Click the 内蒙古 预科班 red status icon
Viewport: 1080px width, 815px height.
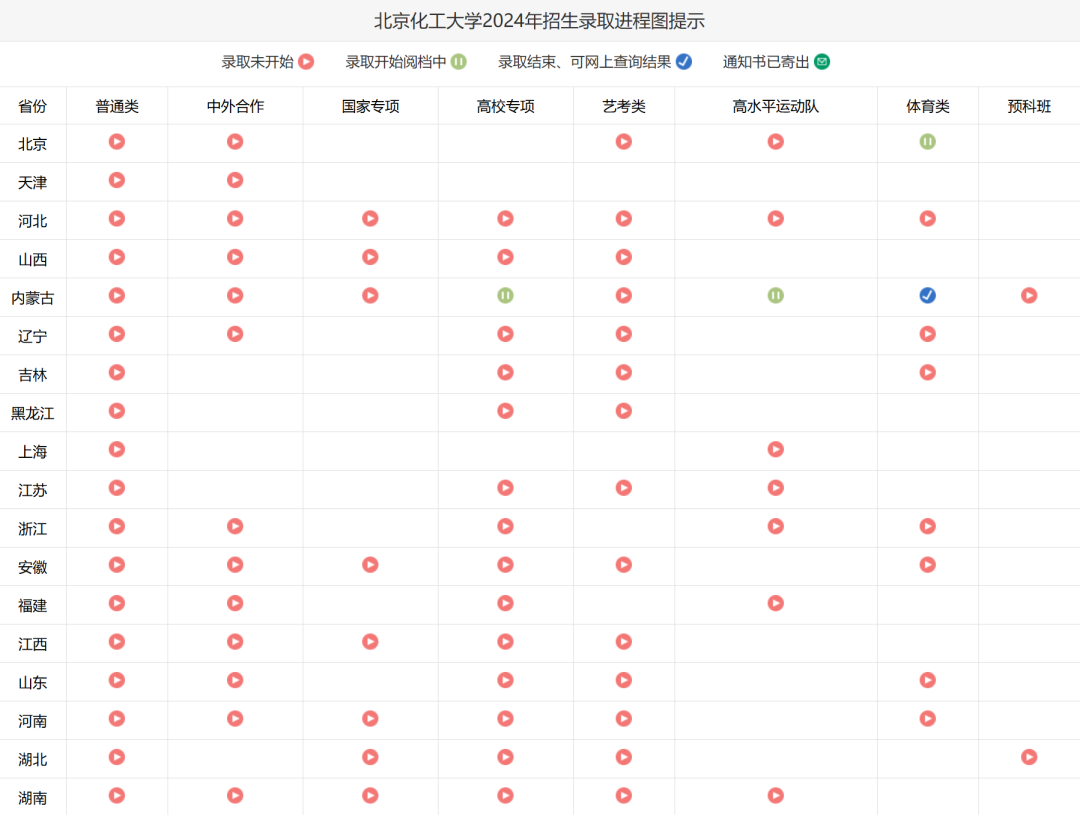[1029, 296]
